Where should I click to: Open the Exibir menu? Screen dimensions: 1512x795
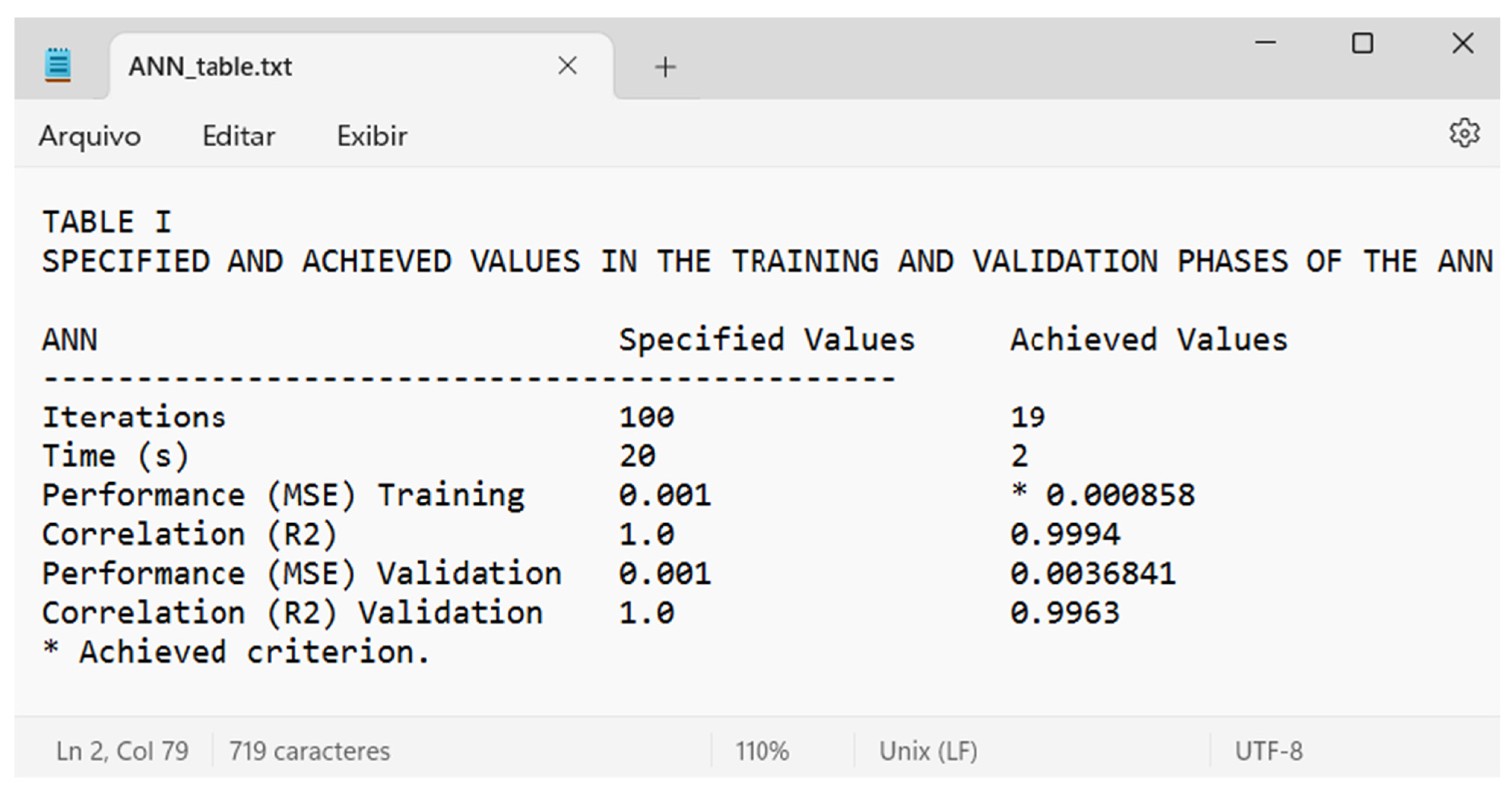[x=371, y=136]
